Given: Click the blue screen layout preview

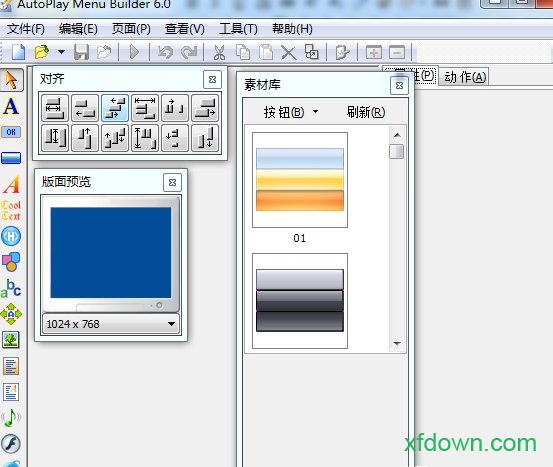Looking at the screenshot, I should [x=111, y=253].
